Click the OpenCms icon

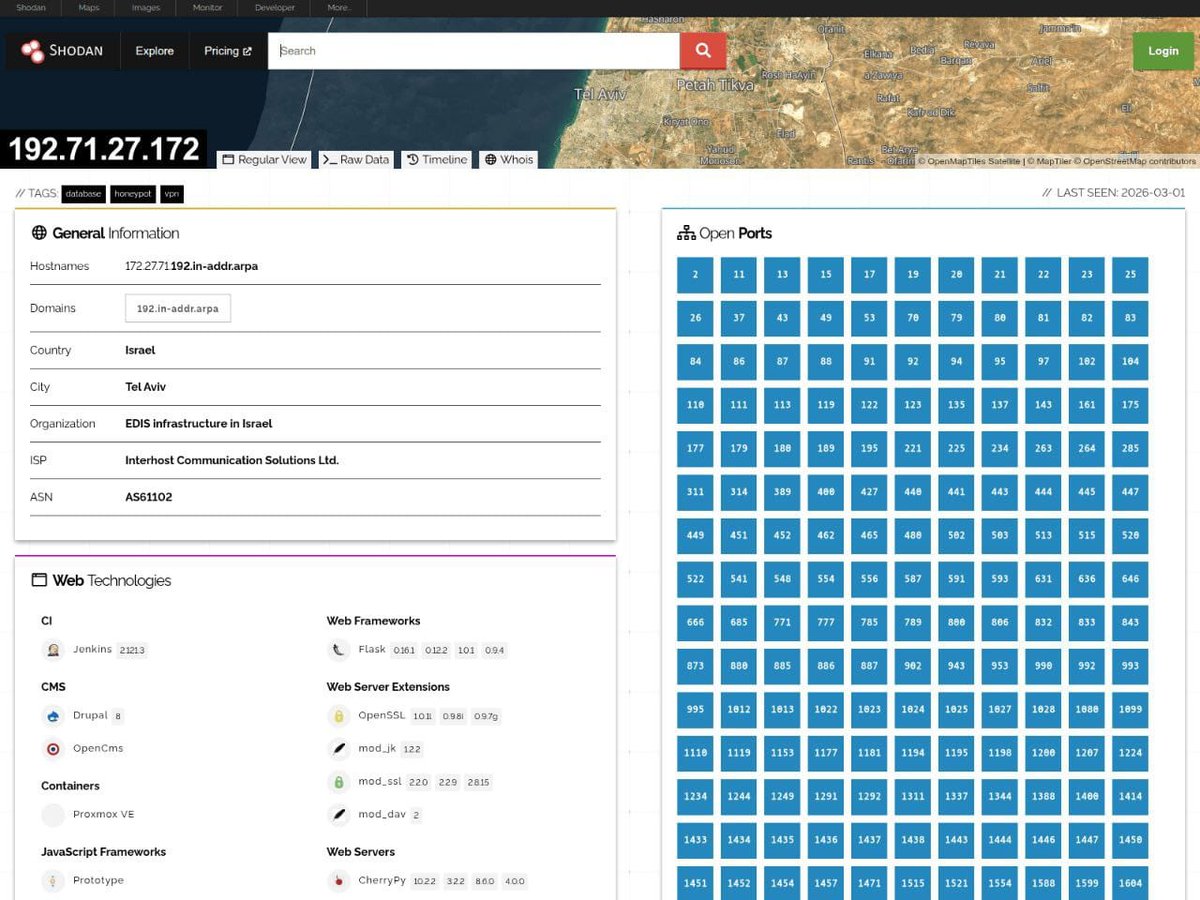pos(53,748)
